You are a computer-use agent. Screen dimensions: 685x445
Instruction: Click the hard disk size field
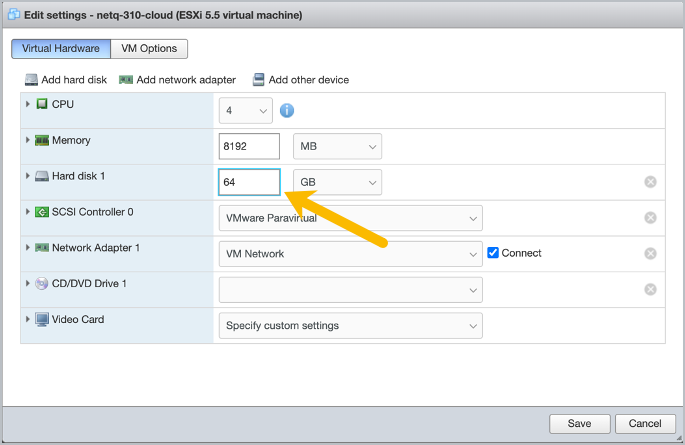click(249, 182)
